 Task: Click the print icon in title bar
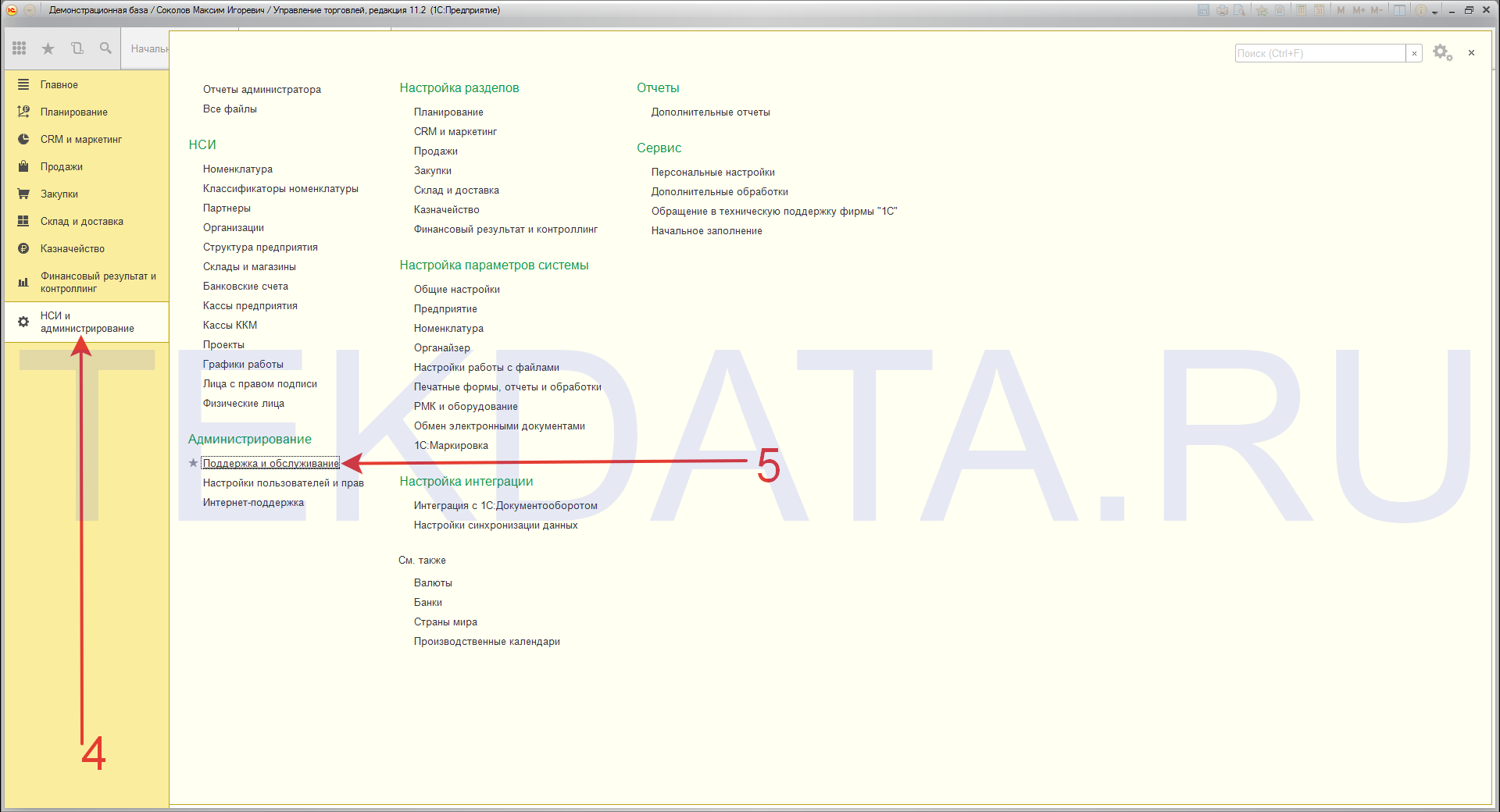[1221, 10]
